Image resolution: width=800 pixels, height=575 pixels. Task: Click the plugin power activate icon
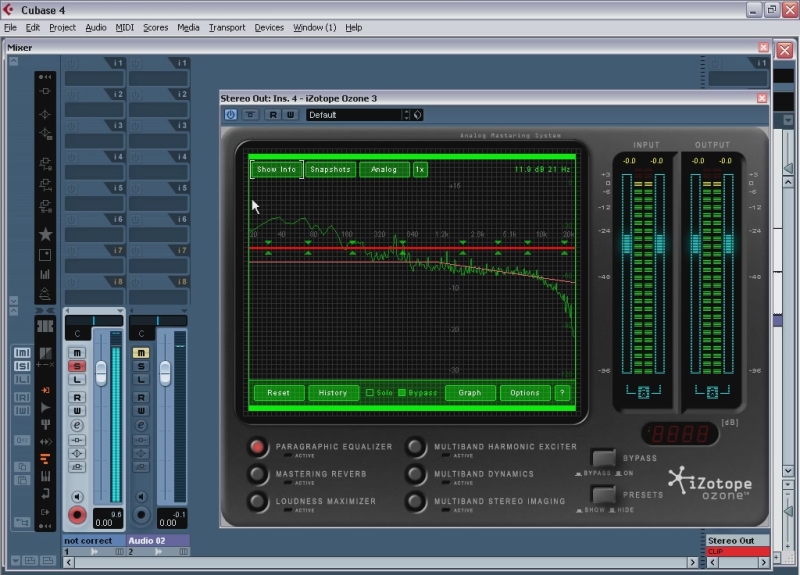pyautogui.click(x=231, y=115)
